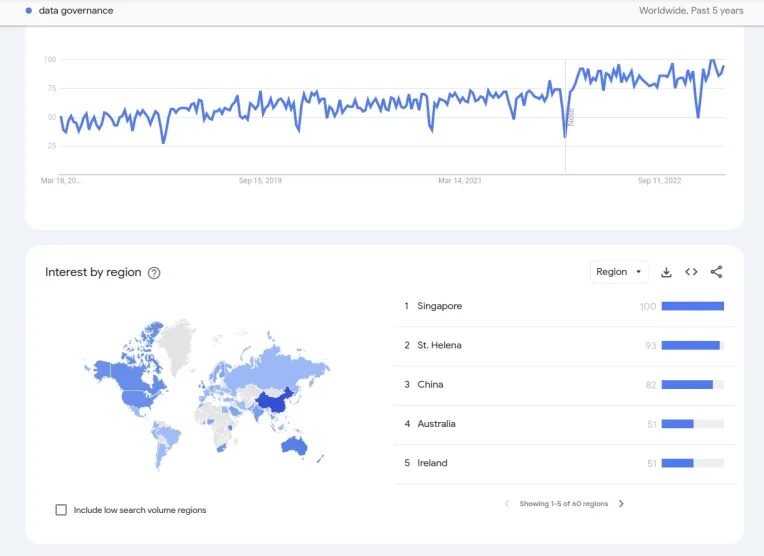Click the Note marker on the chart
Viewport: 764px width, 556px height.
point(571,117)
